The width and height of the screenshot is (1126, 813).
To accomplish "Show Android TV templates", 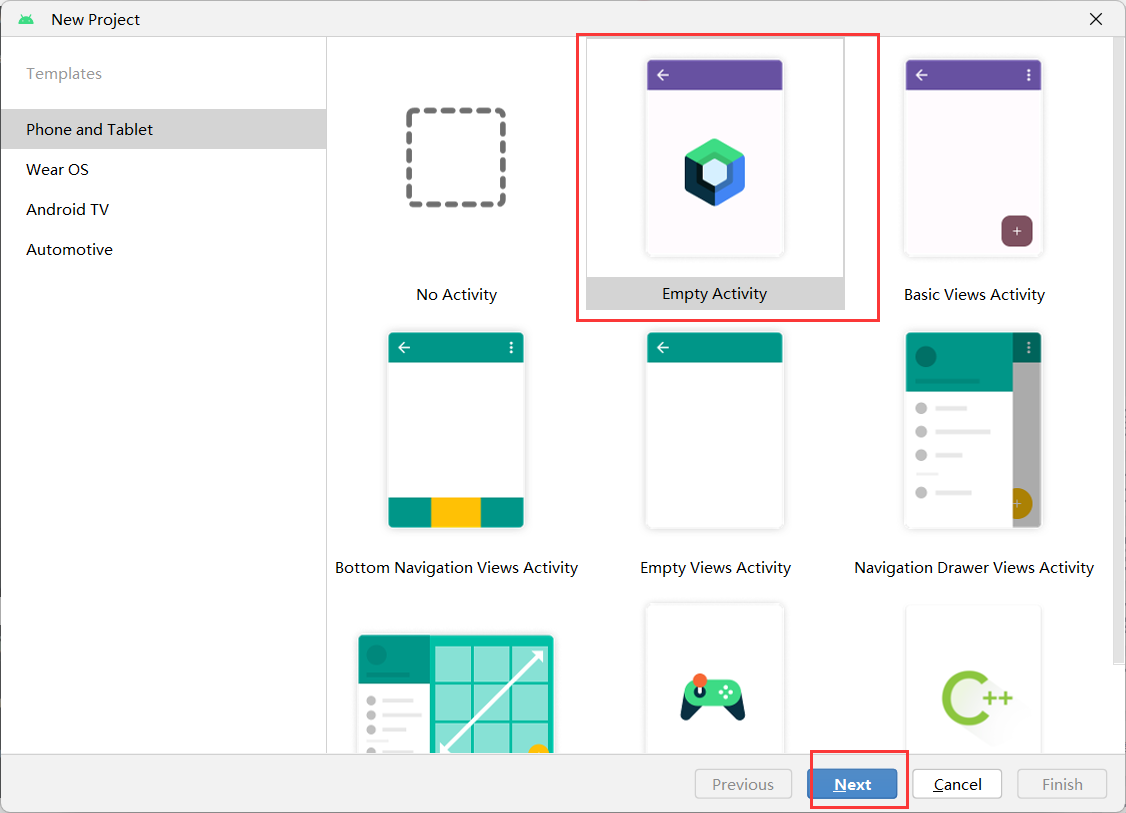I will click(x=164, y=210).
